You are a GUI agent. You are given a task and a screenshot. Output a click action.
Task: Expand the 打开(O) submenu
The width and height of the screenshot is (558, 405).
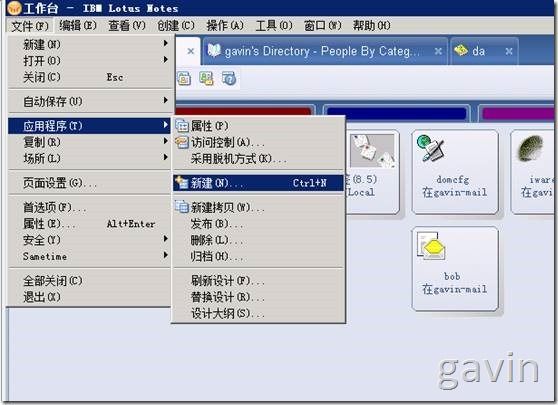(x=90, y=61)
